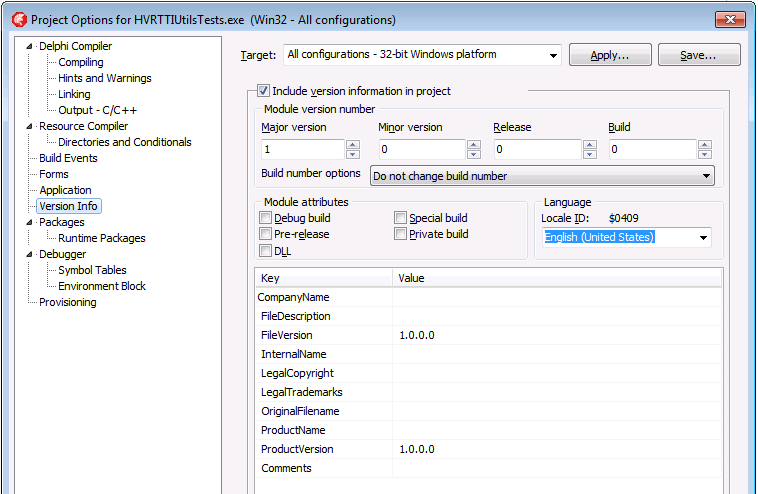Open the Language dropdown list
Screen dimensions: 758x494
pyautogui.click(x=704, y=238)
